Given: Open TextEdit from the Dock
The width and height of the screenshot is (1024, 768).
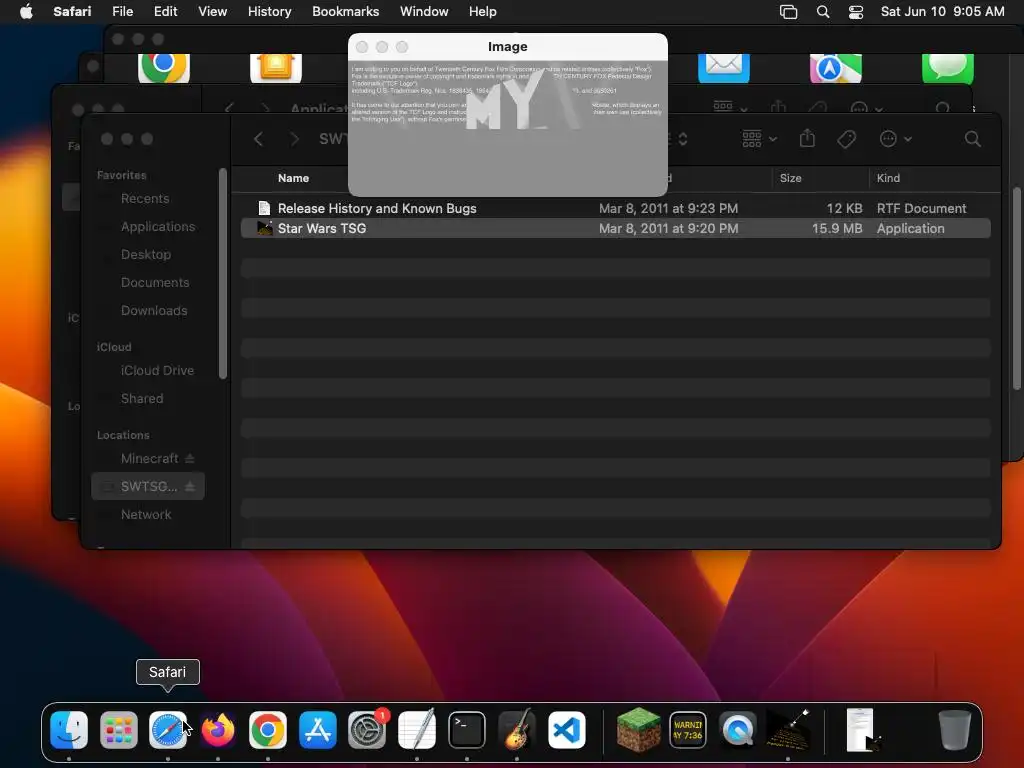Looking at the screenshot, I should click(417, 729).
